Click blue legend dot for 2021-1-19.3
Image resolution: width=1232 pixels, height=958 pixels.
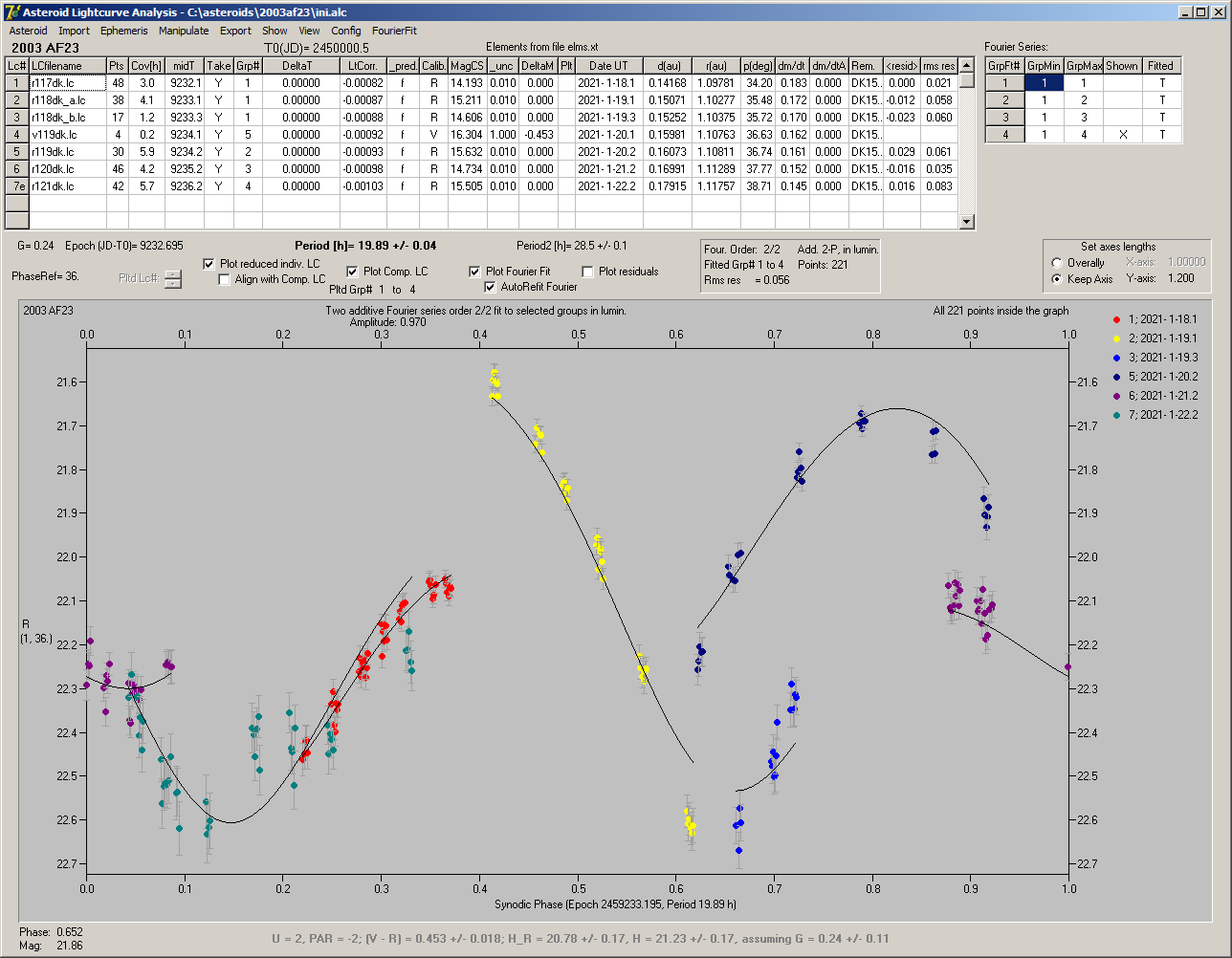tap(1117, 357)
